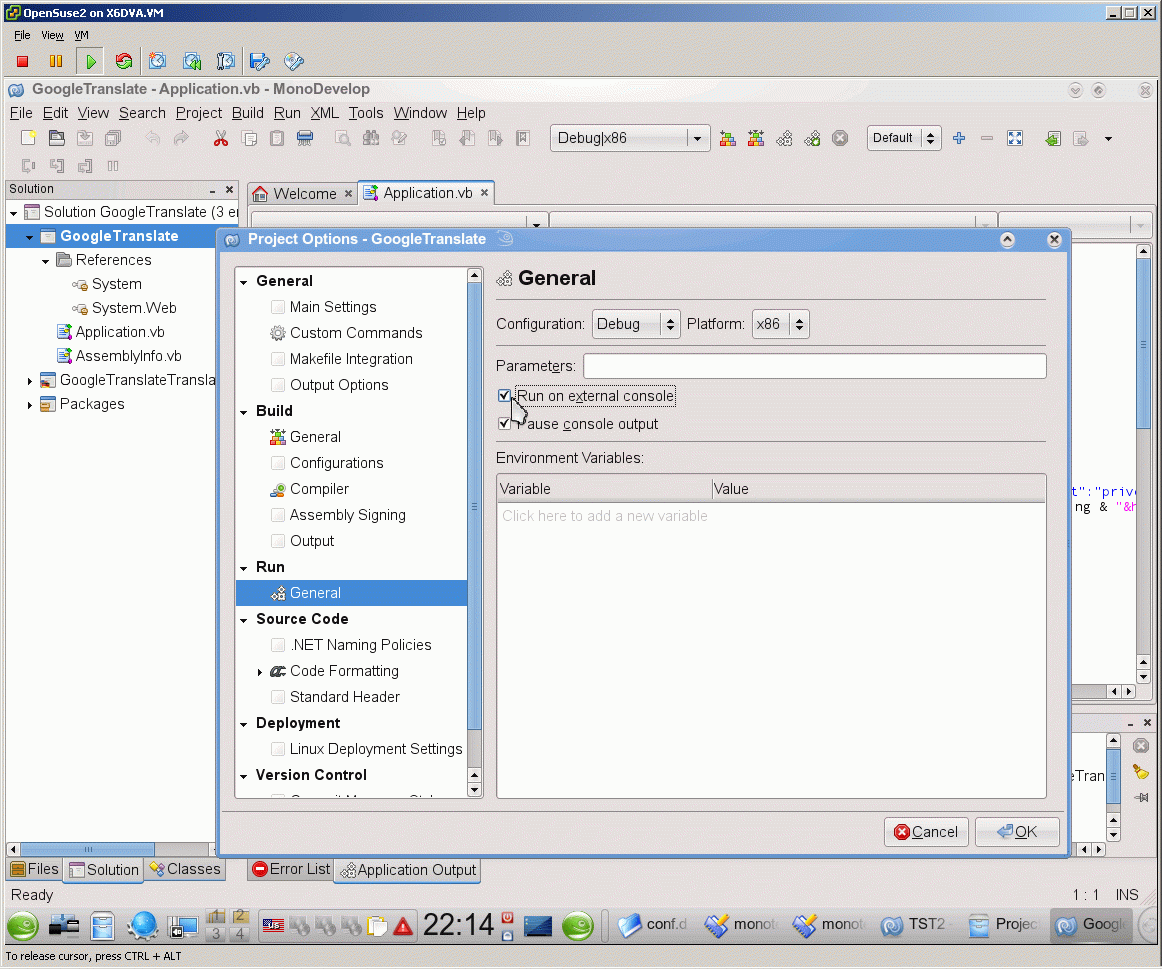The height and width of the screenshot is (969, 1162).
Task: Open the Platform x86 dropdown
Action: [x=780, y=324]
